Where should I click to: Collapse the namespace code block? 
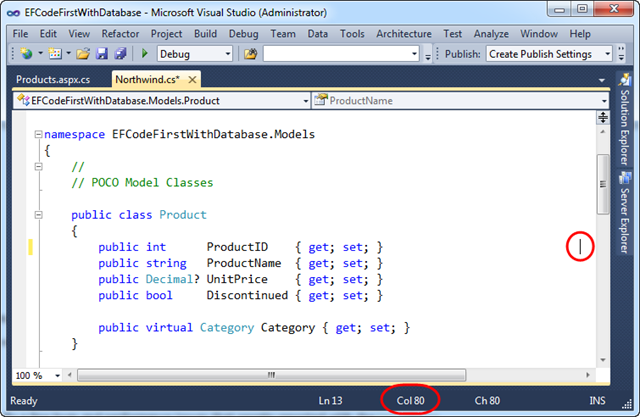point(38,134)
